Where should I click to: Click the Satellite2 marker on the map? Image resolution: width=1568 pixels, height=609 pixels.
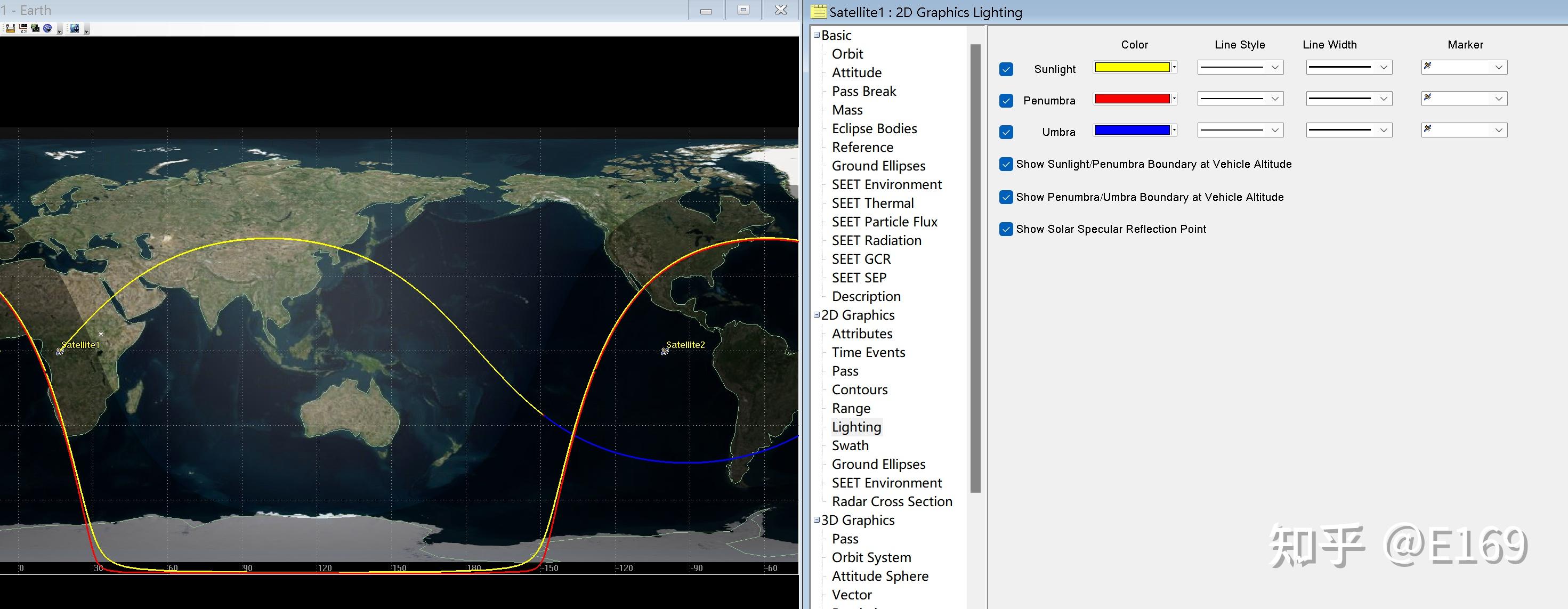(665, 351)
